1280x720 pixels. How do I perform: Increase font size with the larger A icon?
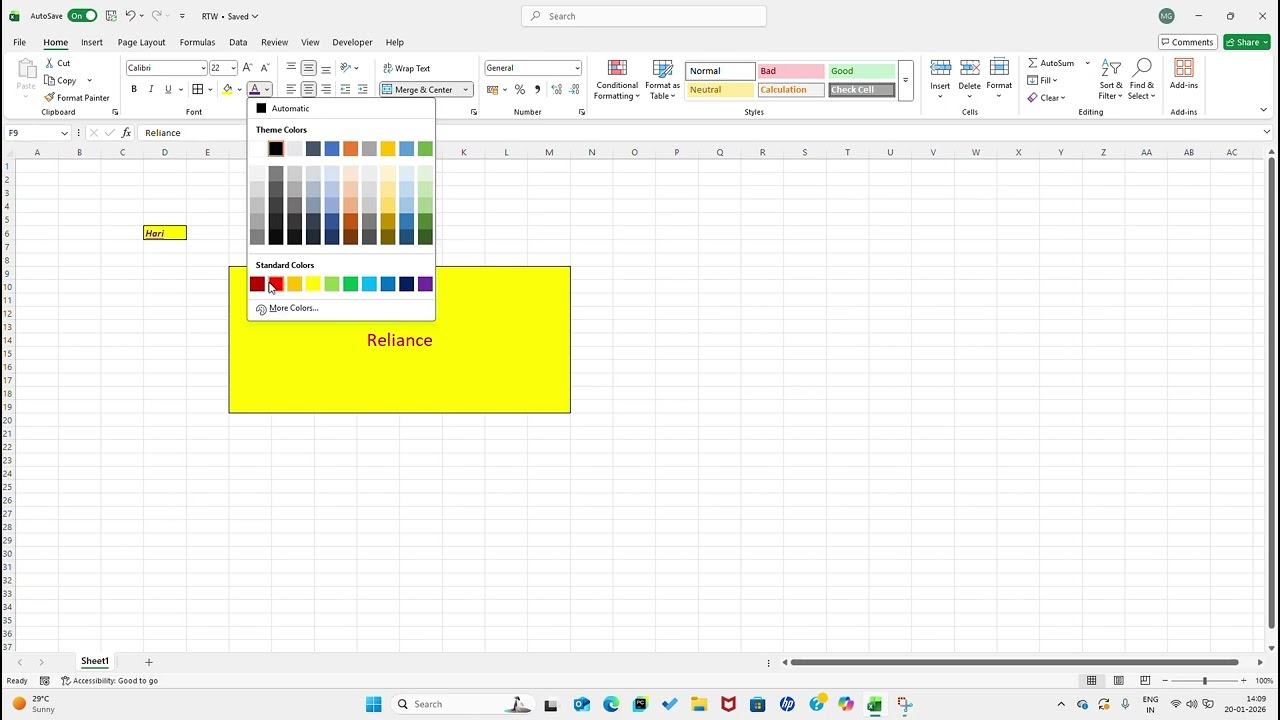(x=248, y=68)
